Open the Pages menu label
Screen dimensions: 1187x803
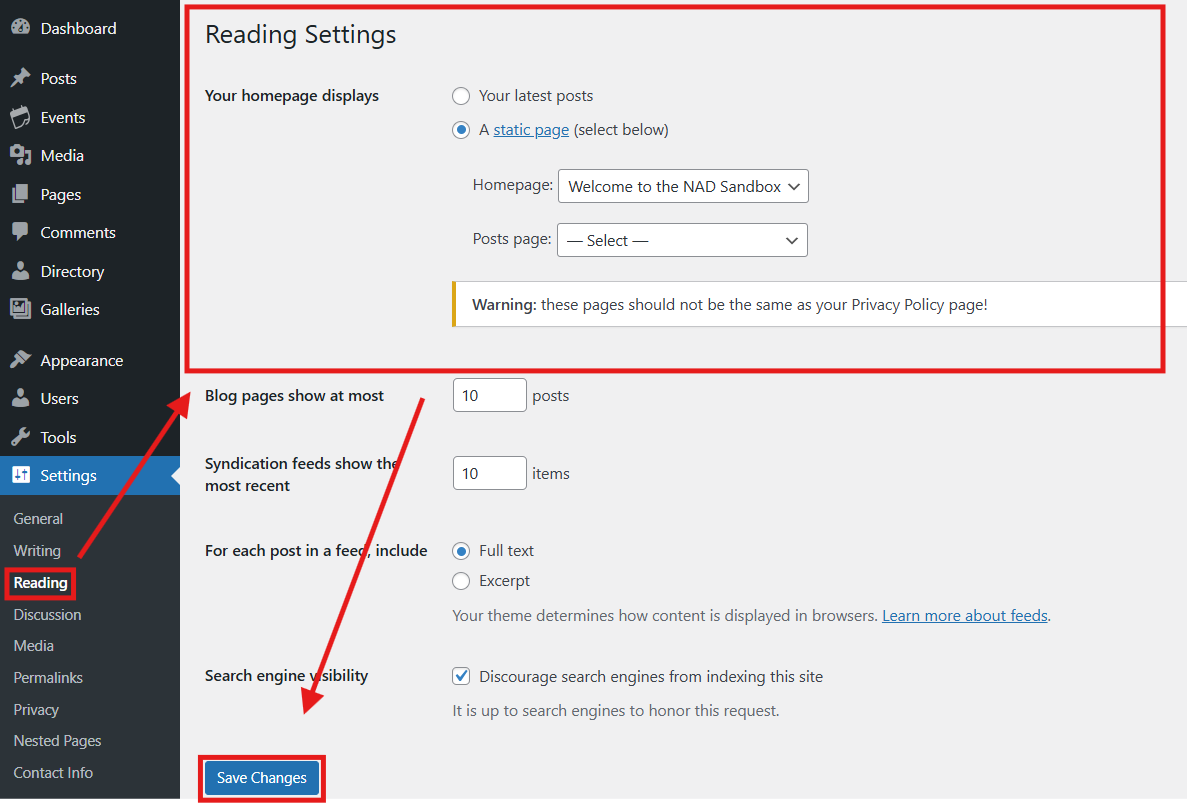61,195
